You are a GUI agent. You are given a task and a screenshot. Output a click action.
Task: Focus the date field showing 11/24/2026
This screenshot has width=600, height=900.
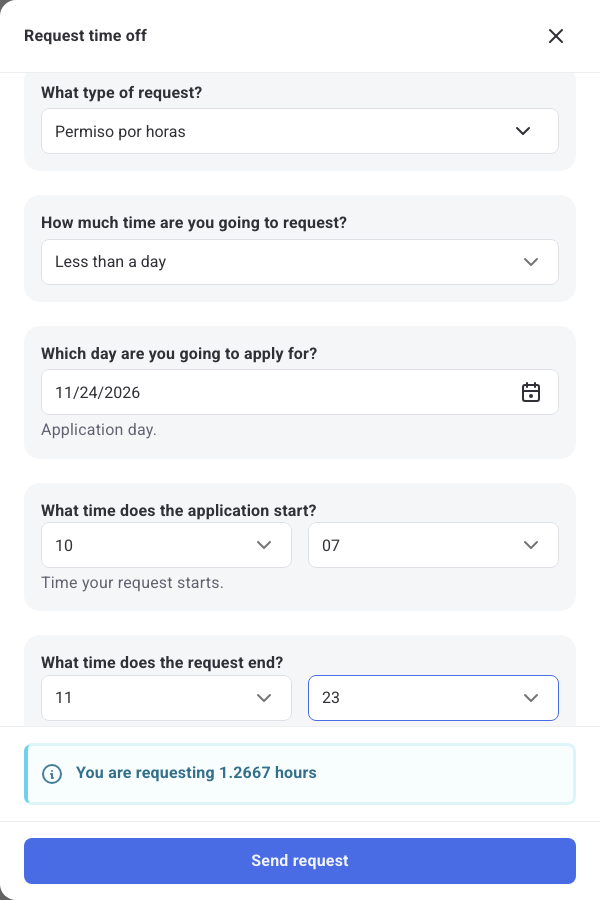[x=300, y=392]
